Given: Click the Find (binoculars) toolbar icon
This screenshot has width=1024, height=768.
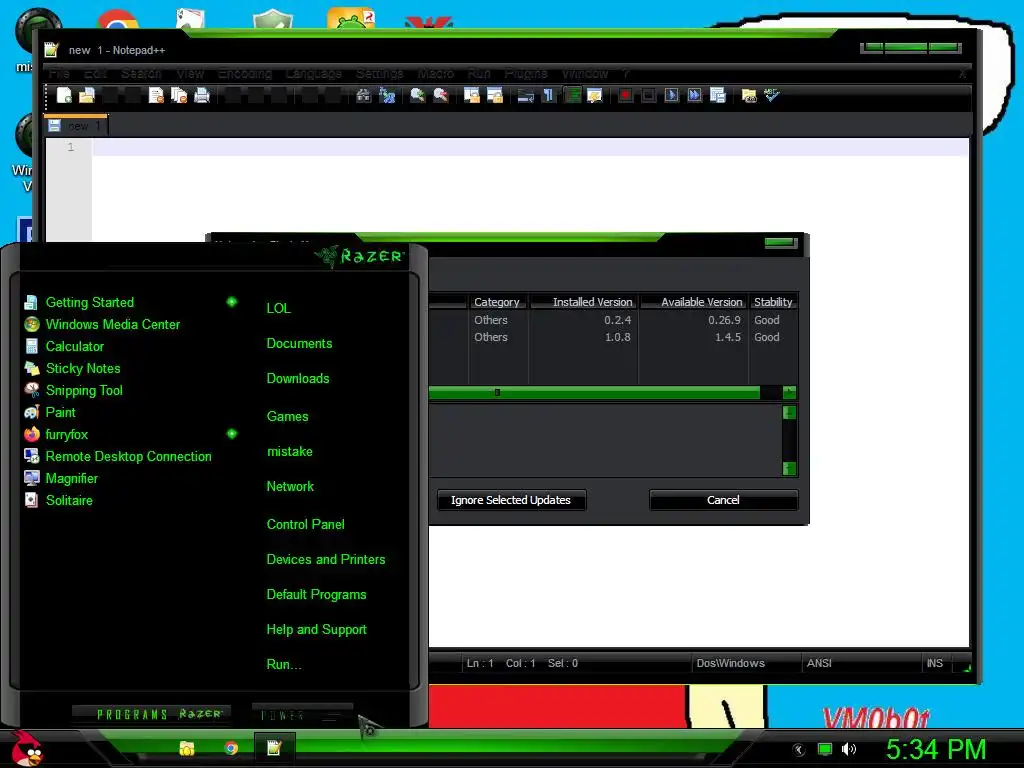Looking at the screenshot, I should [364, 95].
